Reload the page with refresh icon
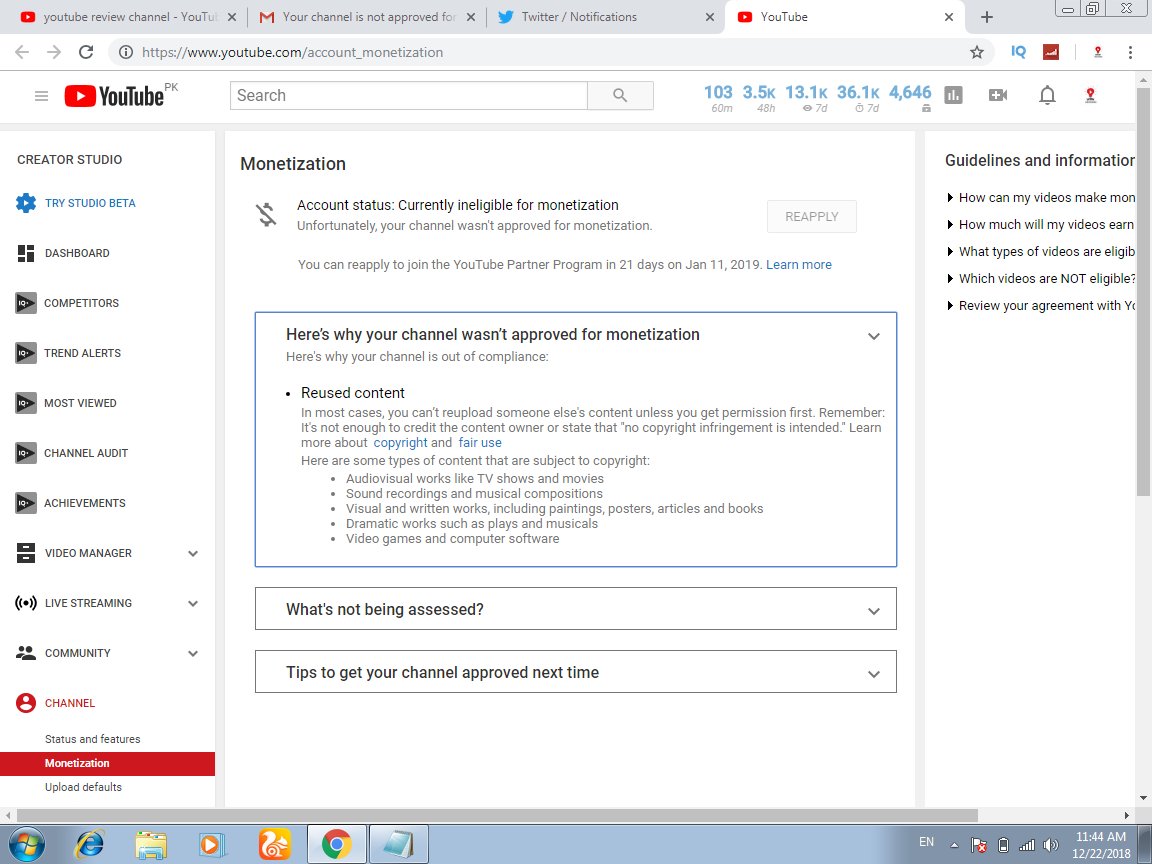The width and height of the screenshot is (1152, 864). pos(86,52)
